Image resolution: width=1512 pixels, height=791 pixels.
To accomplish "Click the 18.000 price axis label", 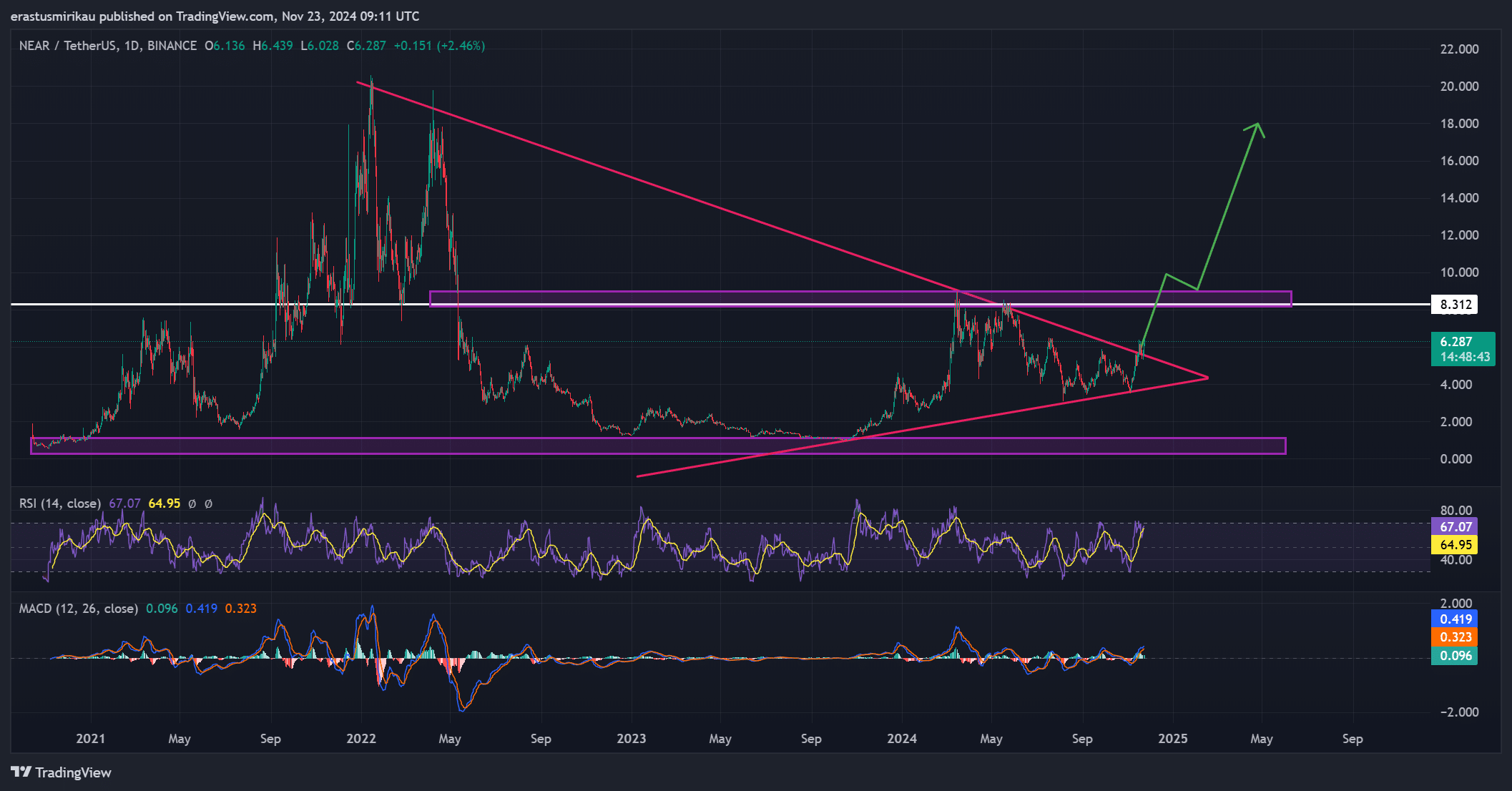I will (x=1459, y=124).
